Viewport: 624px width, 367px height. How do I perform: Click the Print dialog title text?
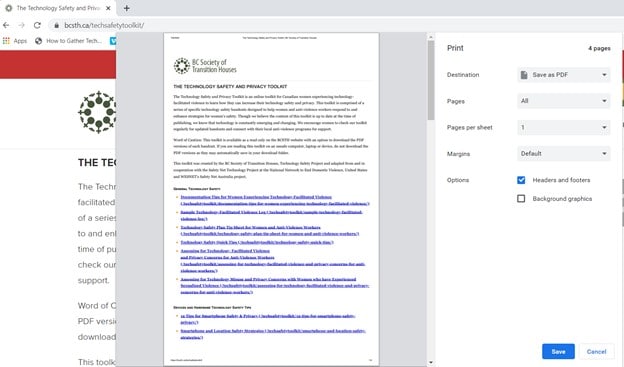(x=455, y=48)
